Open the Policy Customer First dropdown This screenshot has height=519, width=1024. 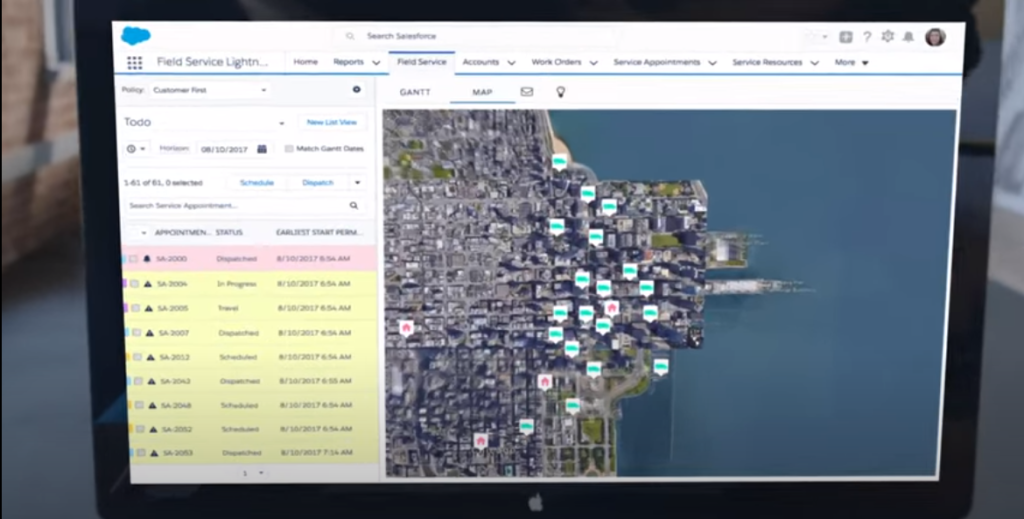[x=209, y=90]
